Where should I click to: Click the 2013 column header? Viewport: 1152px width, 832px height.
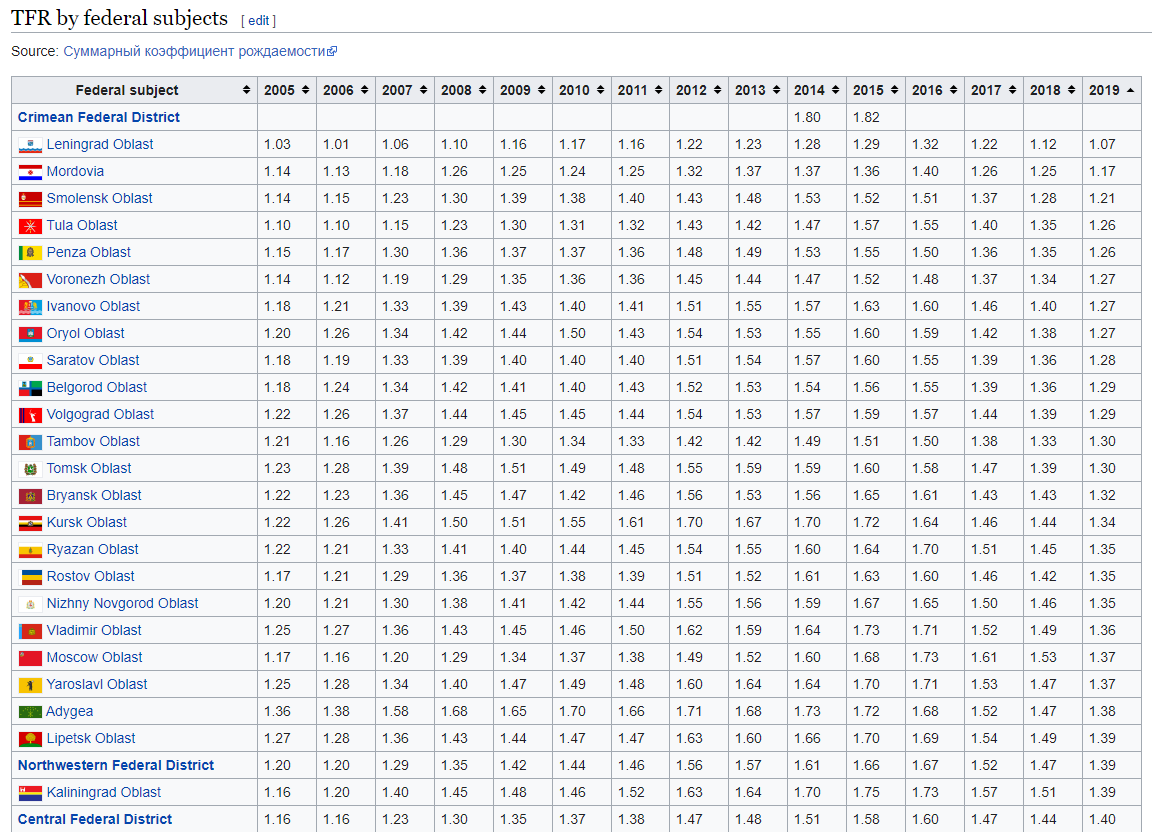pos(758,90)
